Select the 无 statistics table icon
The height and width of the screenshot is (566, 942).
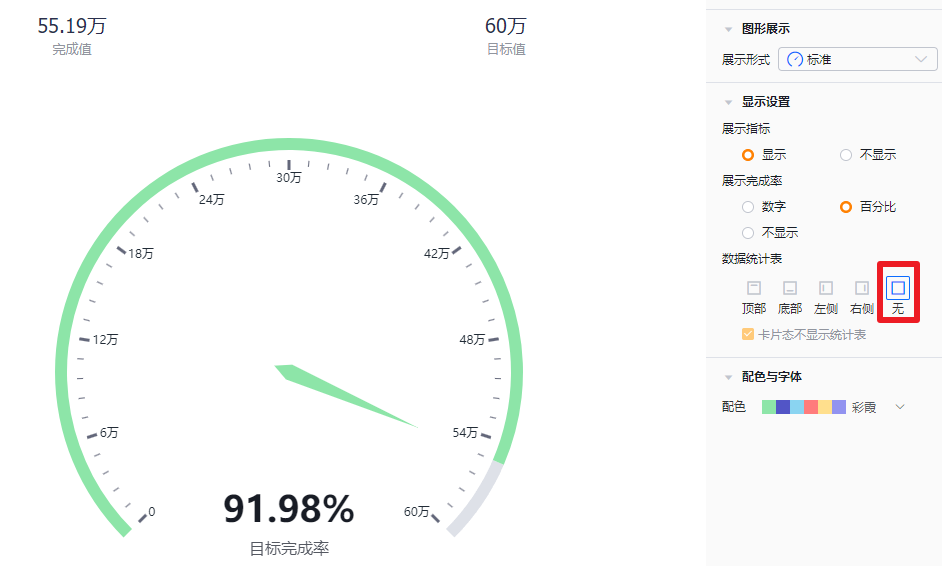898,288
